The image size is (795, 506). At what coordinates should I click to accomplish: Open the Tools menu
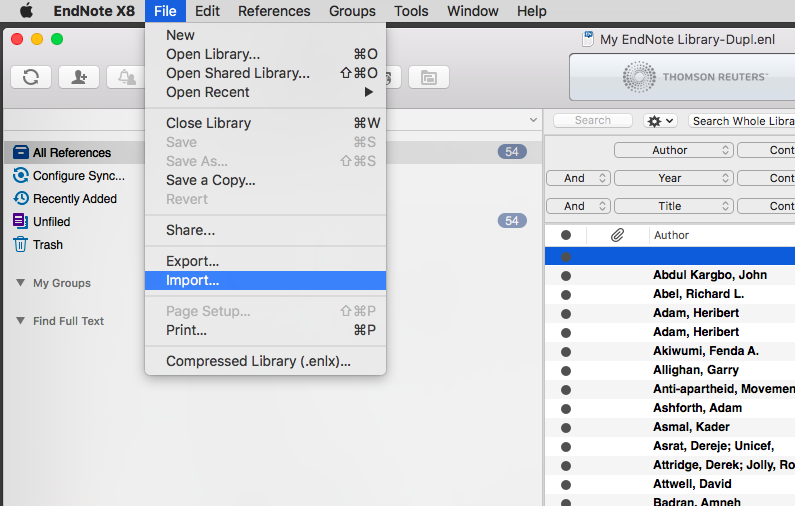point(411,11)
